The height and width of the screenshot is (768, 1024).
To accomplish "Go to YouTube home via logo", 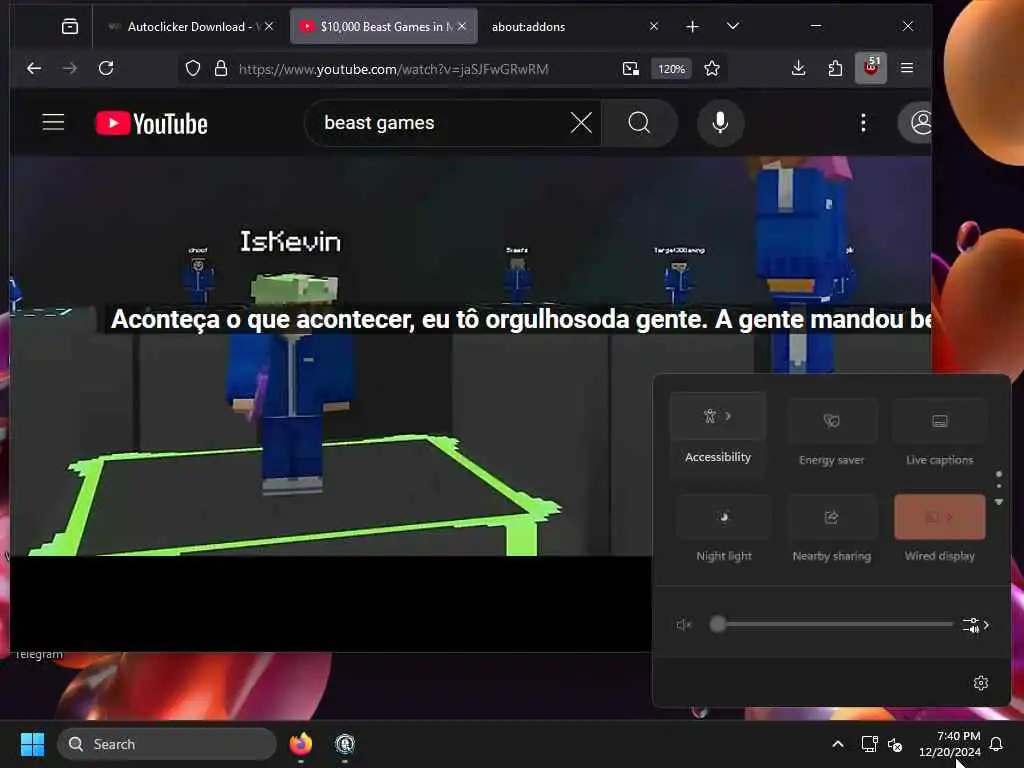I will (152, 123).
